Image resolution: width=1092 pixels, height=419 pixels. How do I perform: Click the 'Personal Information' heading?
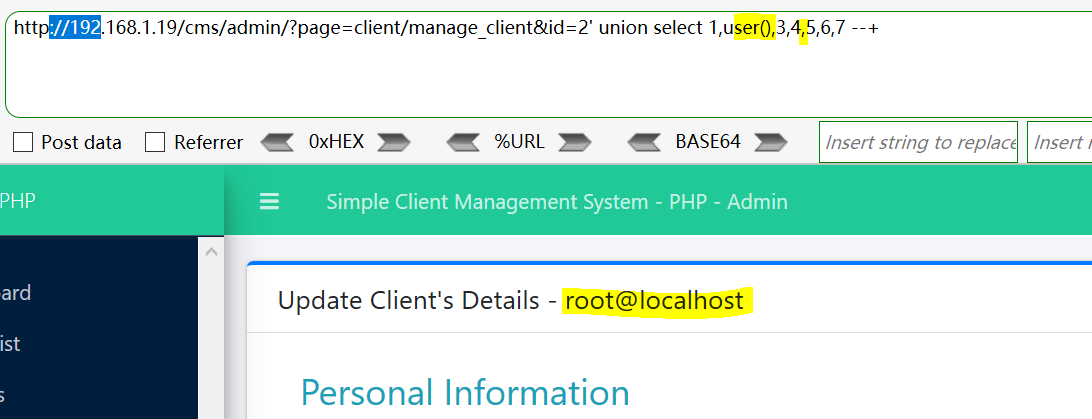[465, 393]
